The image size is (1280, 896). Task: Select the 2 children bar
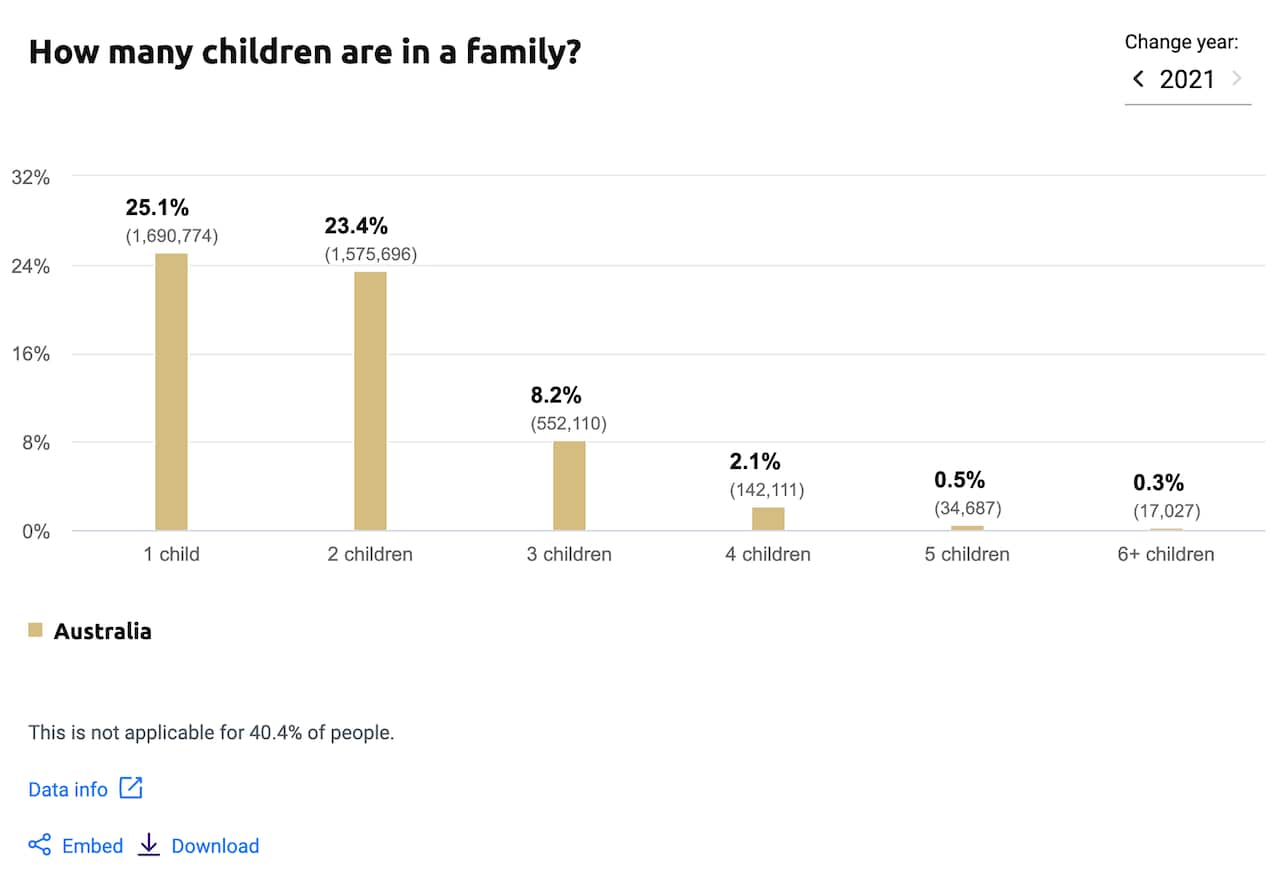coord(370,400)
